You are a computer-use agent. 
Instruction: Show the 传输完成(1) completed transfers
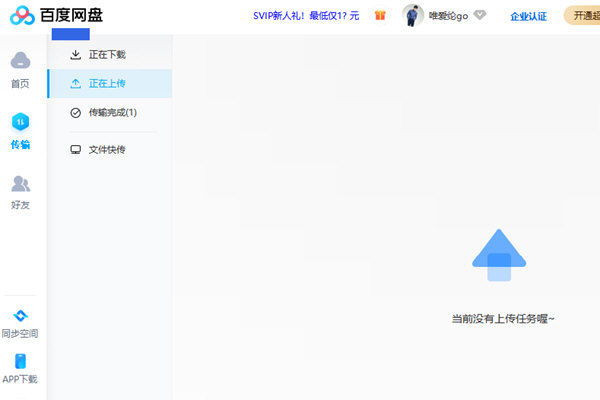(x=110, y=113)
